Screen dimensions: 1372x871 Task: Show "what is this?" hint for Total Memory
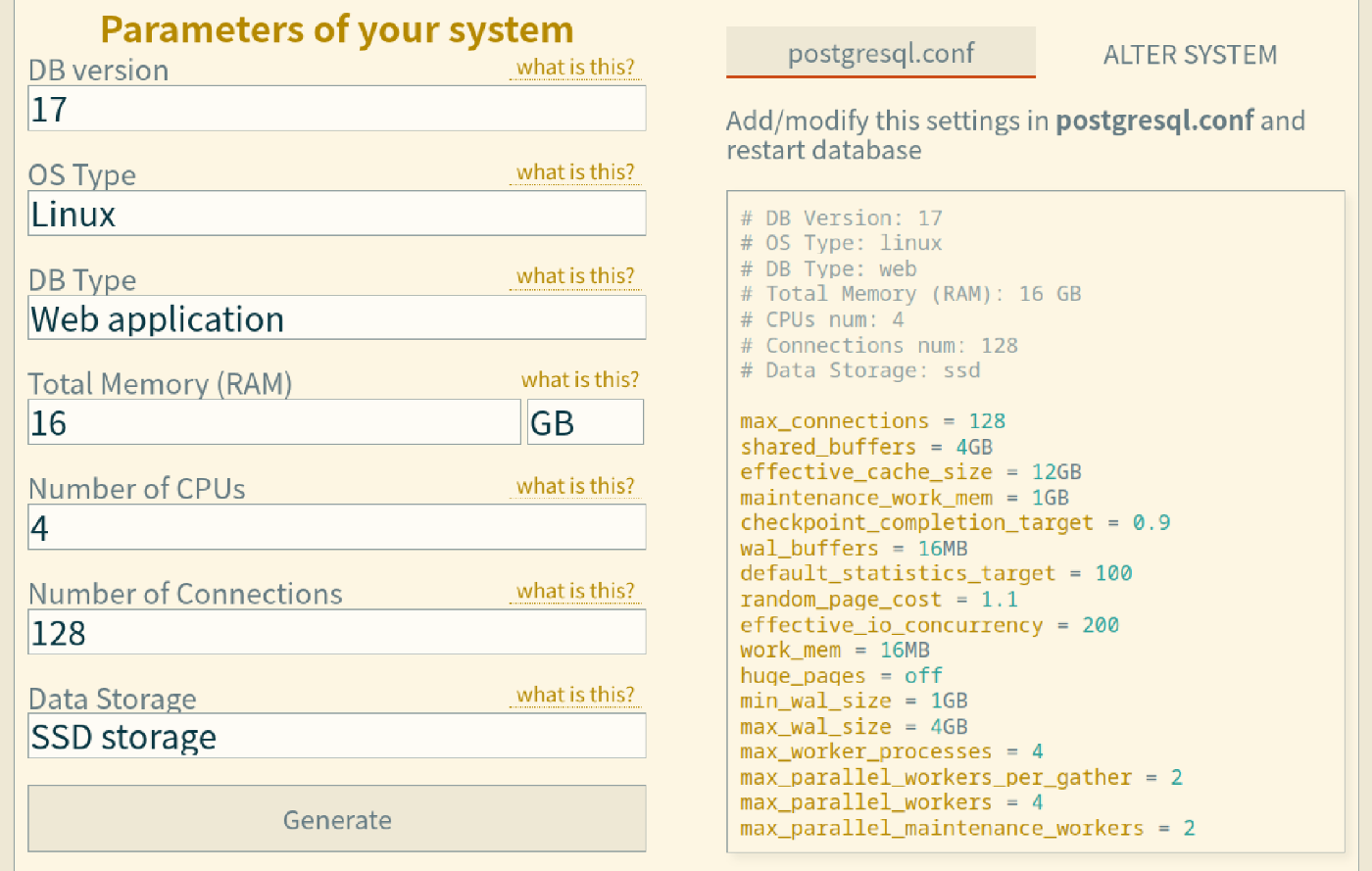point(579,380)
